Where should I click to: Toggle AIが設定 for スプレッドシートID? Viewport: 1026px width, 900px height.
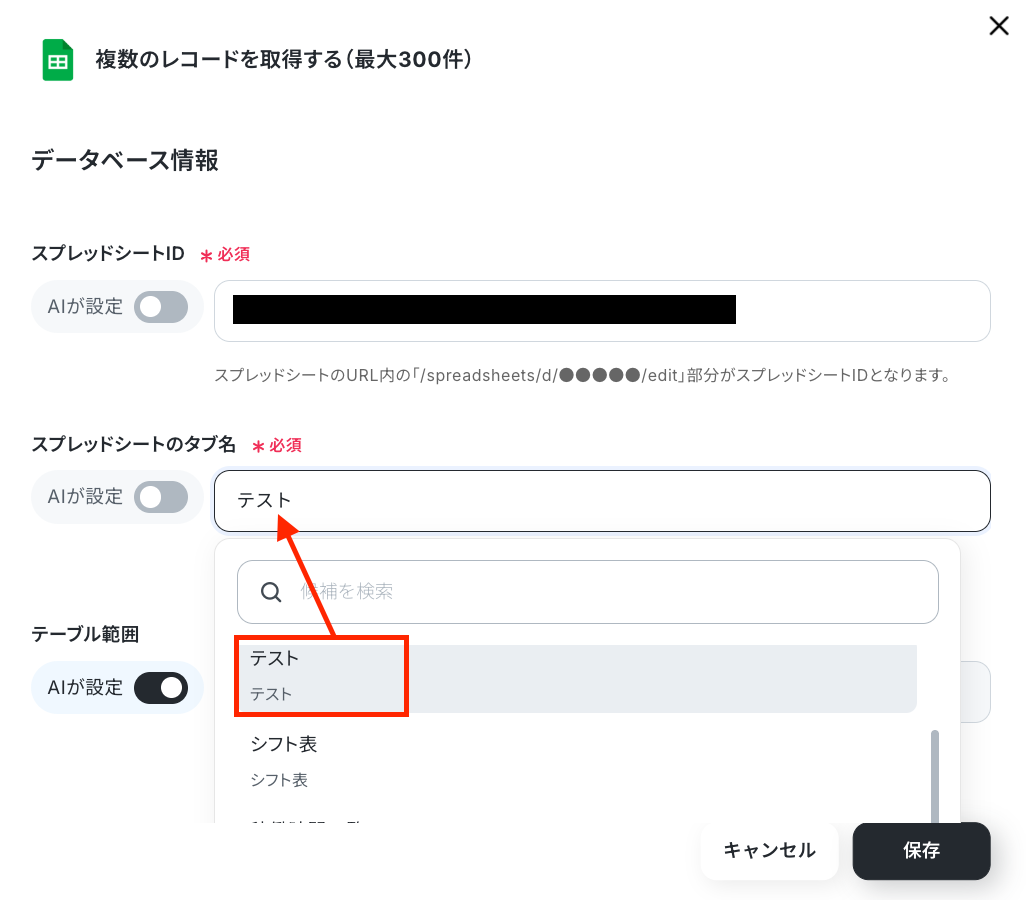click(161, 307)
